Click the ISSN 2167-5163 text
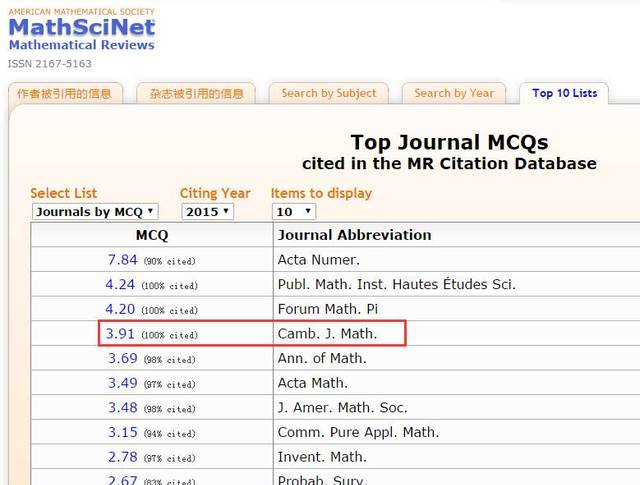The width and height of the screenshot is (640, 485). 50,64
